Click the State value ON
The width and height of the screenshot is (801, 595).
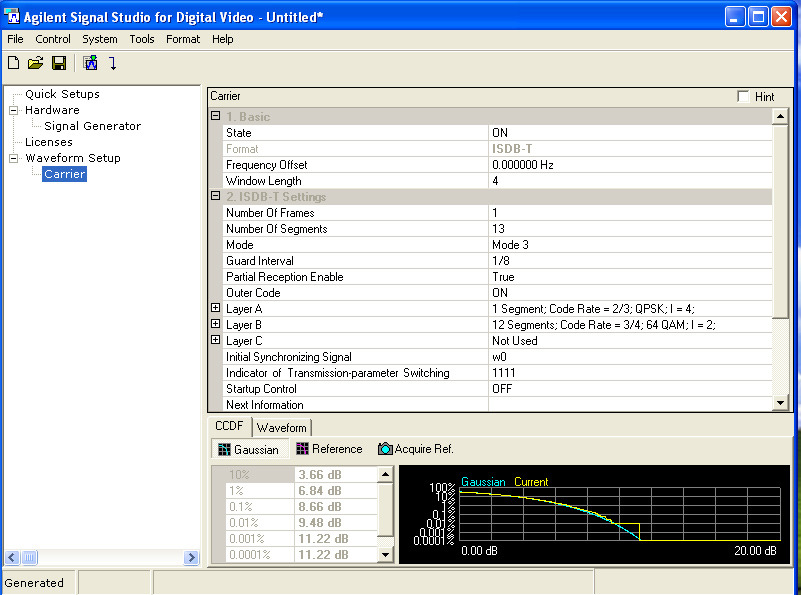[x=630, y=133]
